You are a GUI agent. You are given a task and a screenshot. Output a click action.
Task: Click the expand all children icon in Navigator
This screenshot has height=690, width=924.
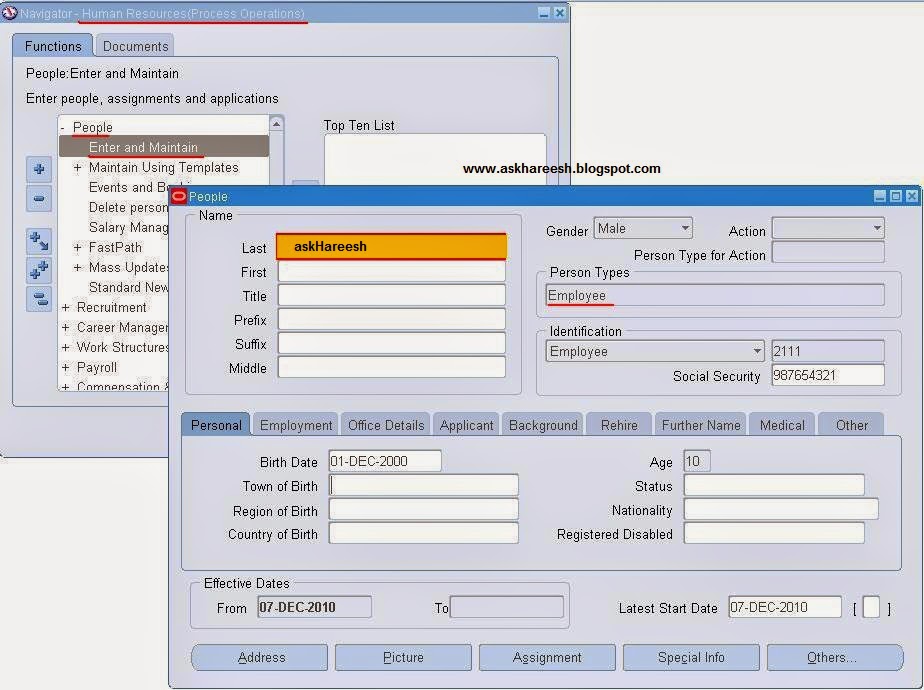39,240
